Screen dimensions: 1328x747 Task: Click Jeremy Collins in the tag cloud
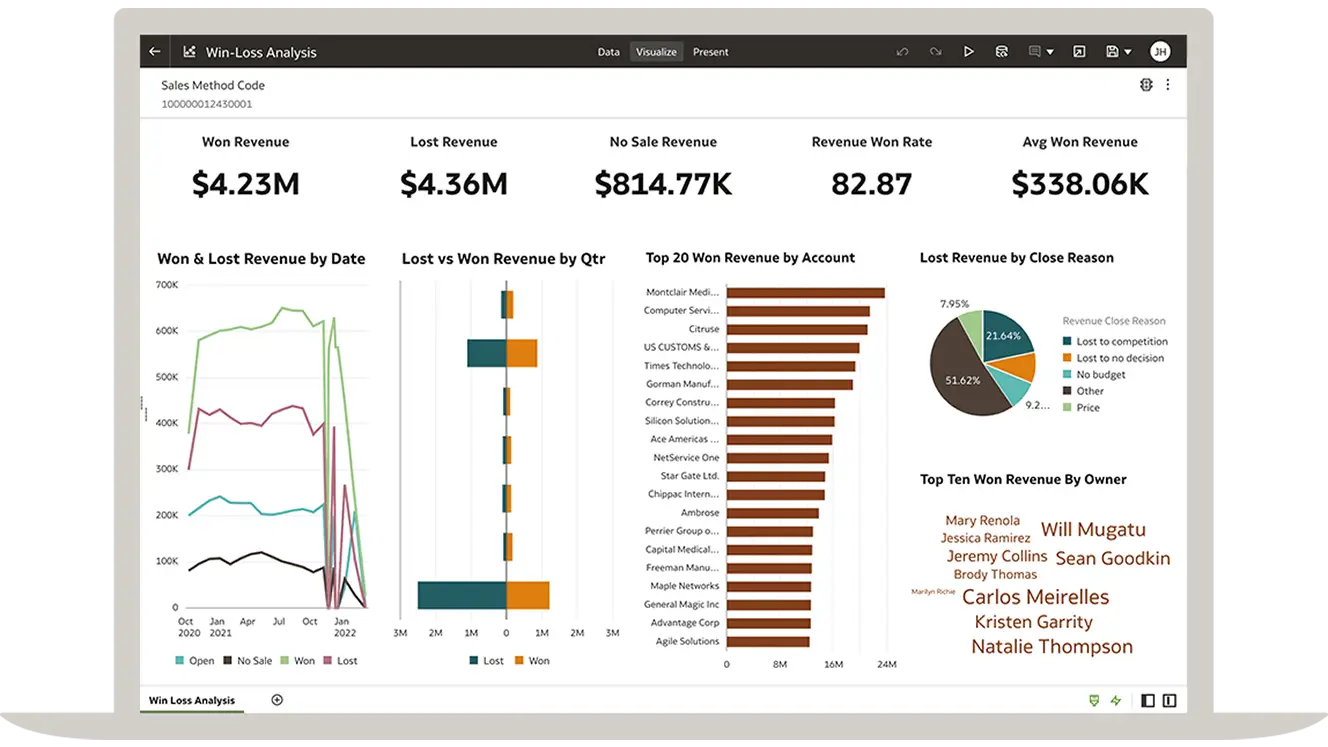[997, 556]
